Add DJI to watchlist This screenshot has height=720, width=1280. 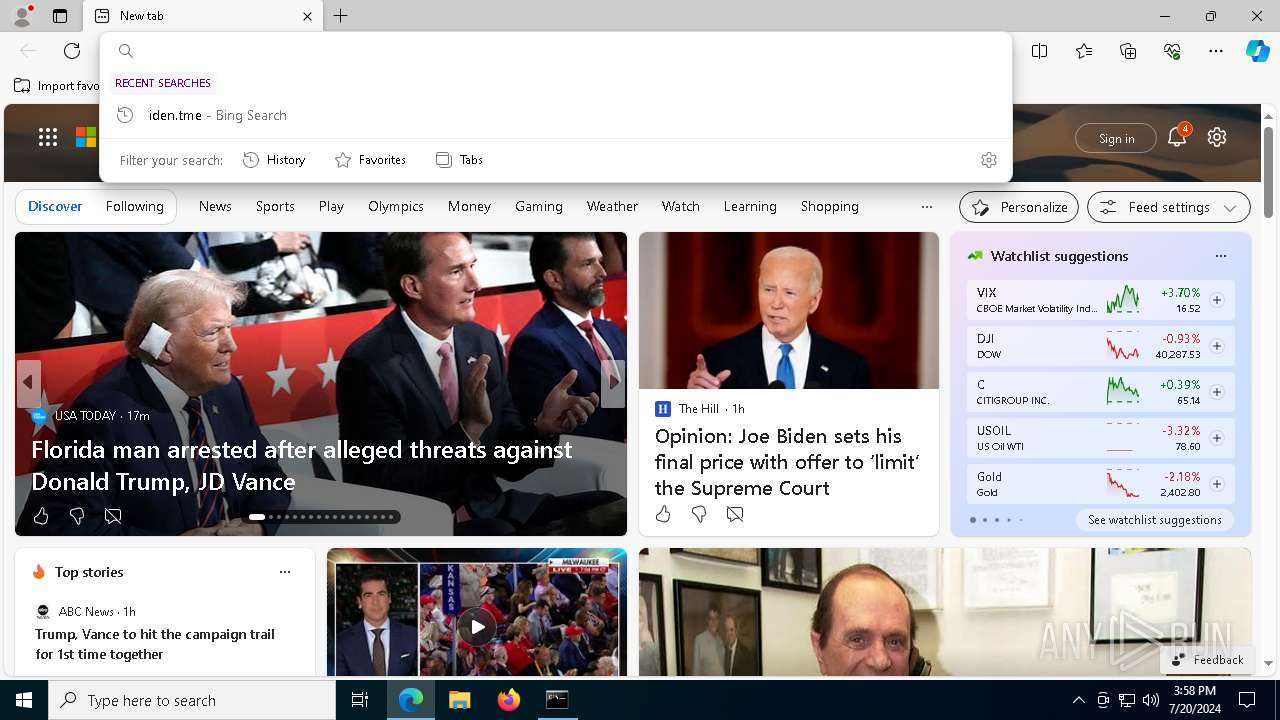point(1217,346)
